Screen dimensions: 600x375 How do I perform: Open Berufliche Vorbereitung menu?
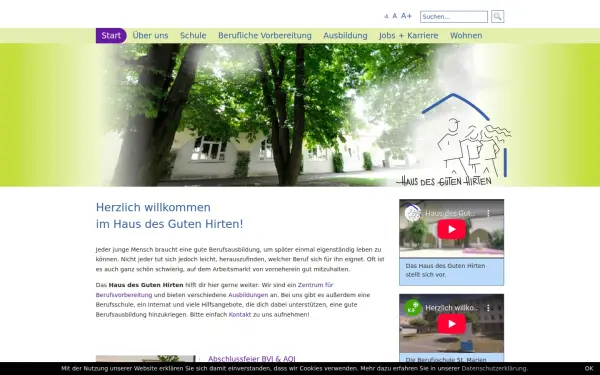click(265, 36)
